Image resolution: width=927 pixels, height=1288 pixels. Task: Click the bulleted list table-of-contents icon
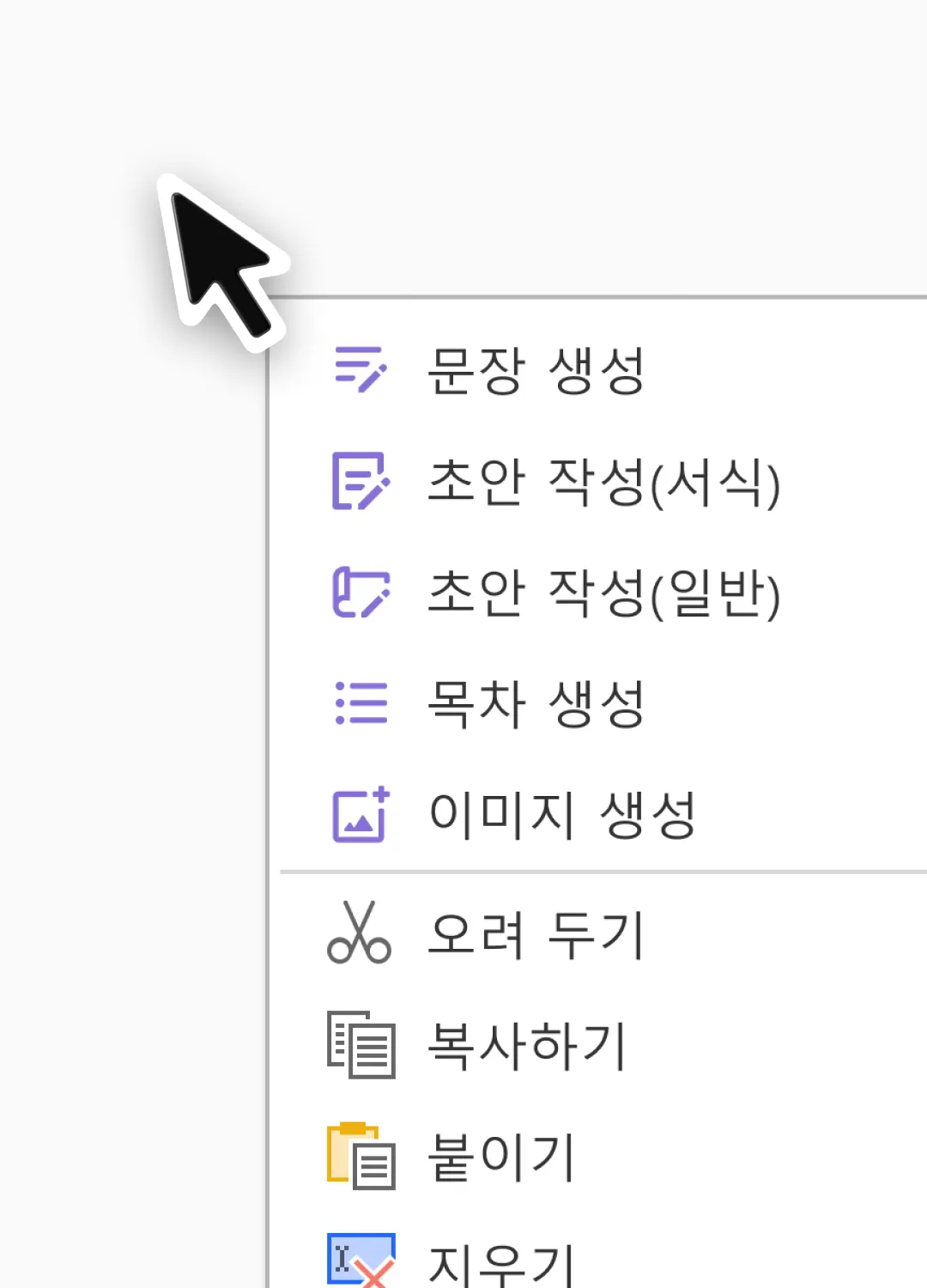360,703
